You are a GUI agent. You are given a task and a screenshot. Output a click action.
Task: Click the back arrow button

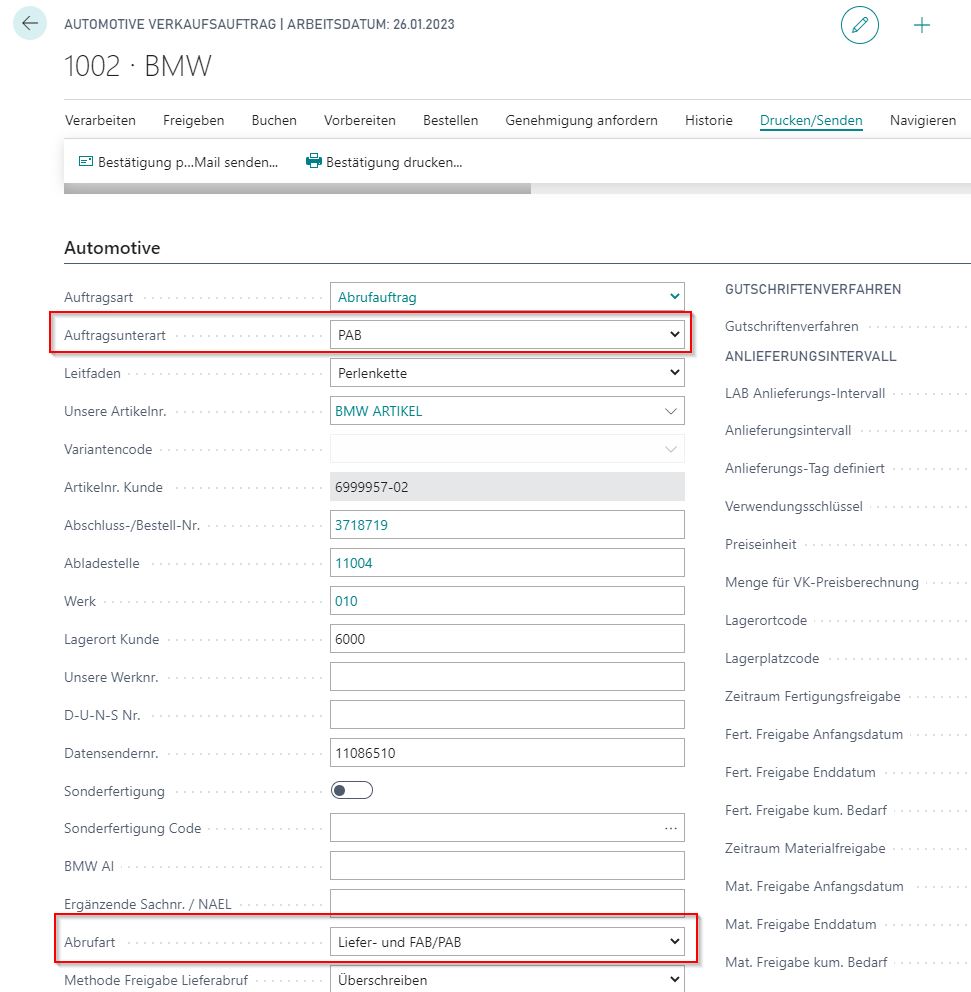click(x=28, y=24)
